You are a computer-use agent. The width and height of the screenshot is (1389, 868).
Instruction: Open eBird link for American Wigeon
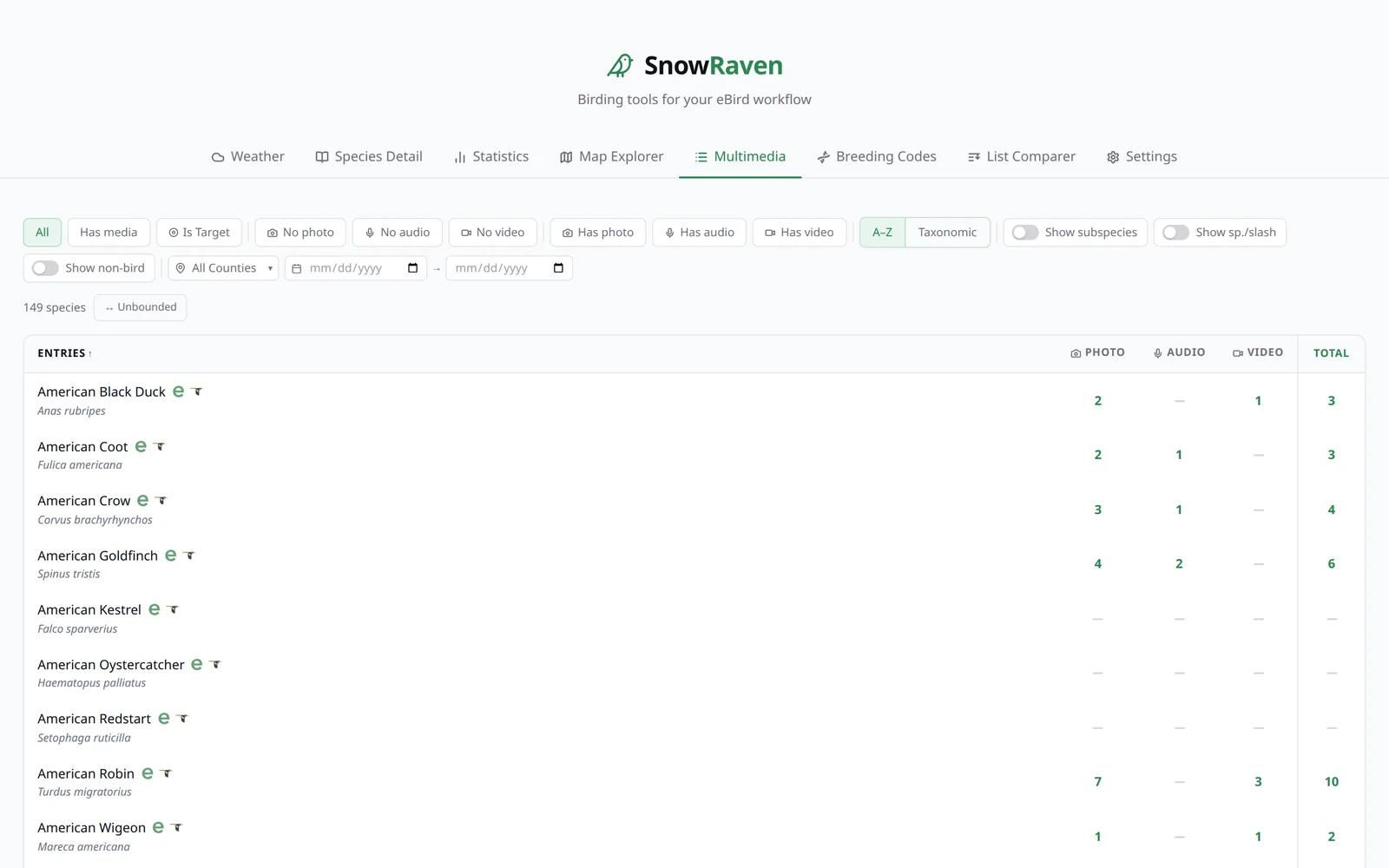coord(158,827)
